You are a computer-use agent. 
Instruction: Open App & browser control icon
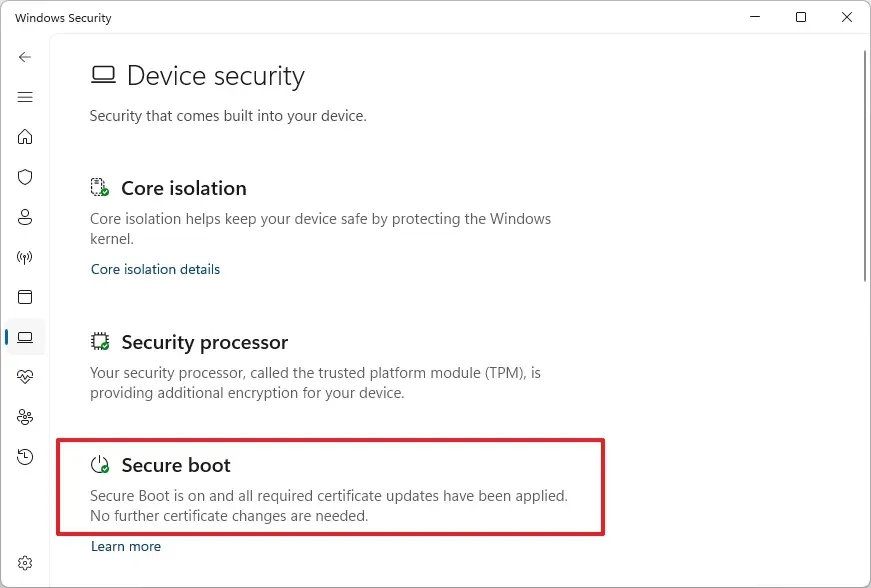point(24,297)
